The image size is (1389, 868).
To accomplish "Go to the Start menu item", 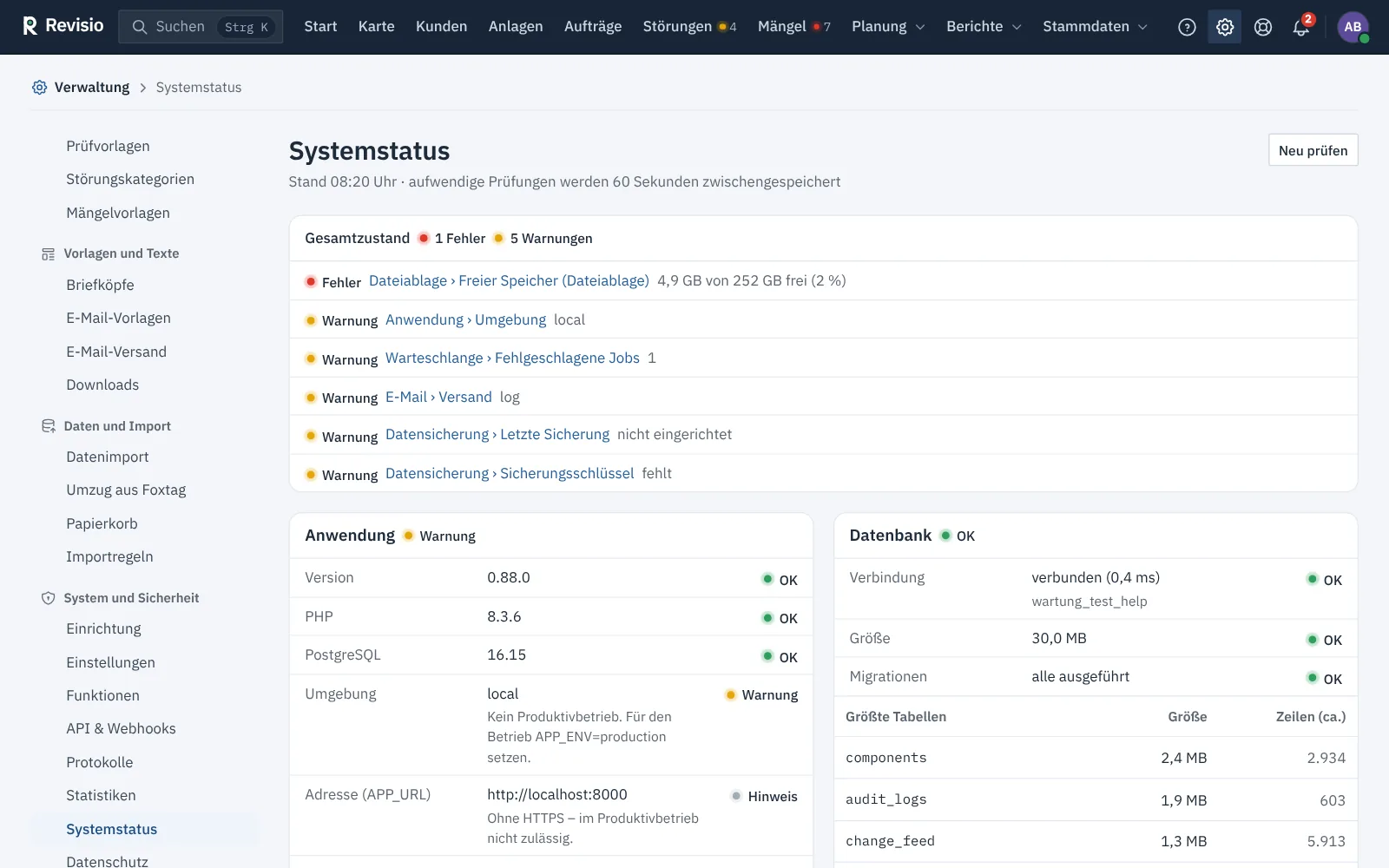I will (320, 27).
